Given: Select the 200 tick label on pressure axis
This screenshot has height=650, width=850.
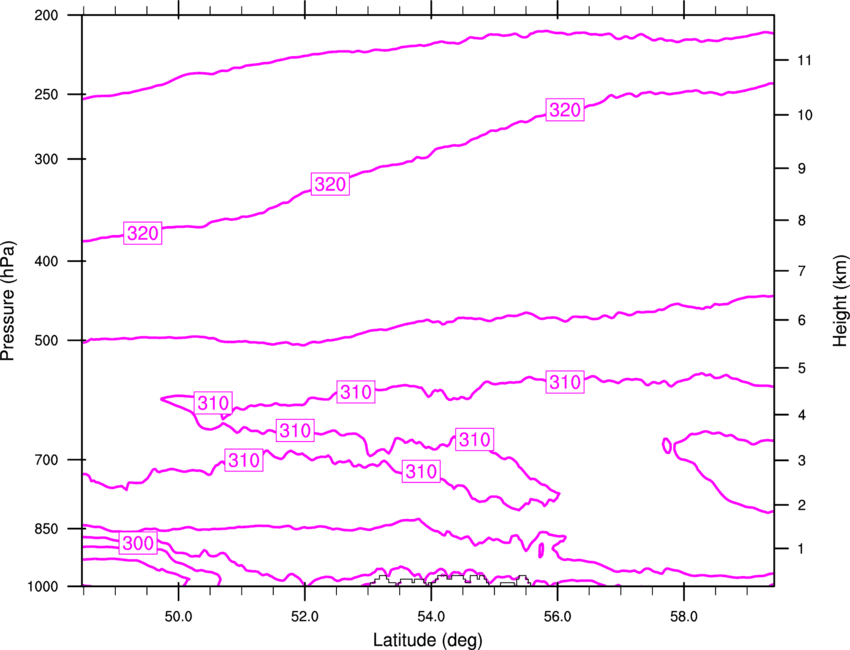Looking at the screenshot, I should [x=46, y=16].
